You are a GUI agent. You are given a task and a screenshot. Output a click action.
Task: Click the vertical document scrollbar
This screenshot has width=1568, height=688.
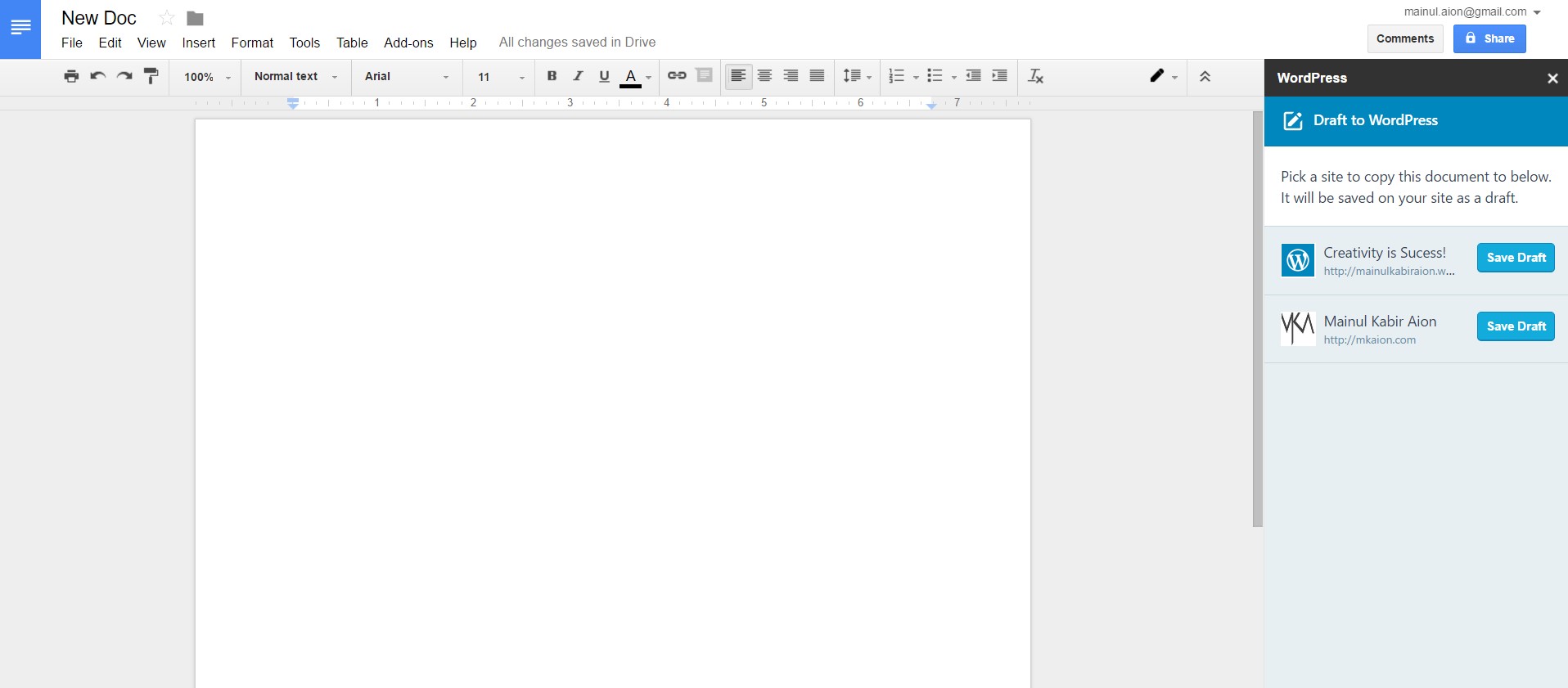[x=1257, y=319]
